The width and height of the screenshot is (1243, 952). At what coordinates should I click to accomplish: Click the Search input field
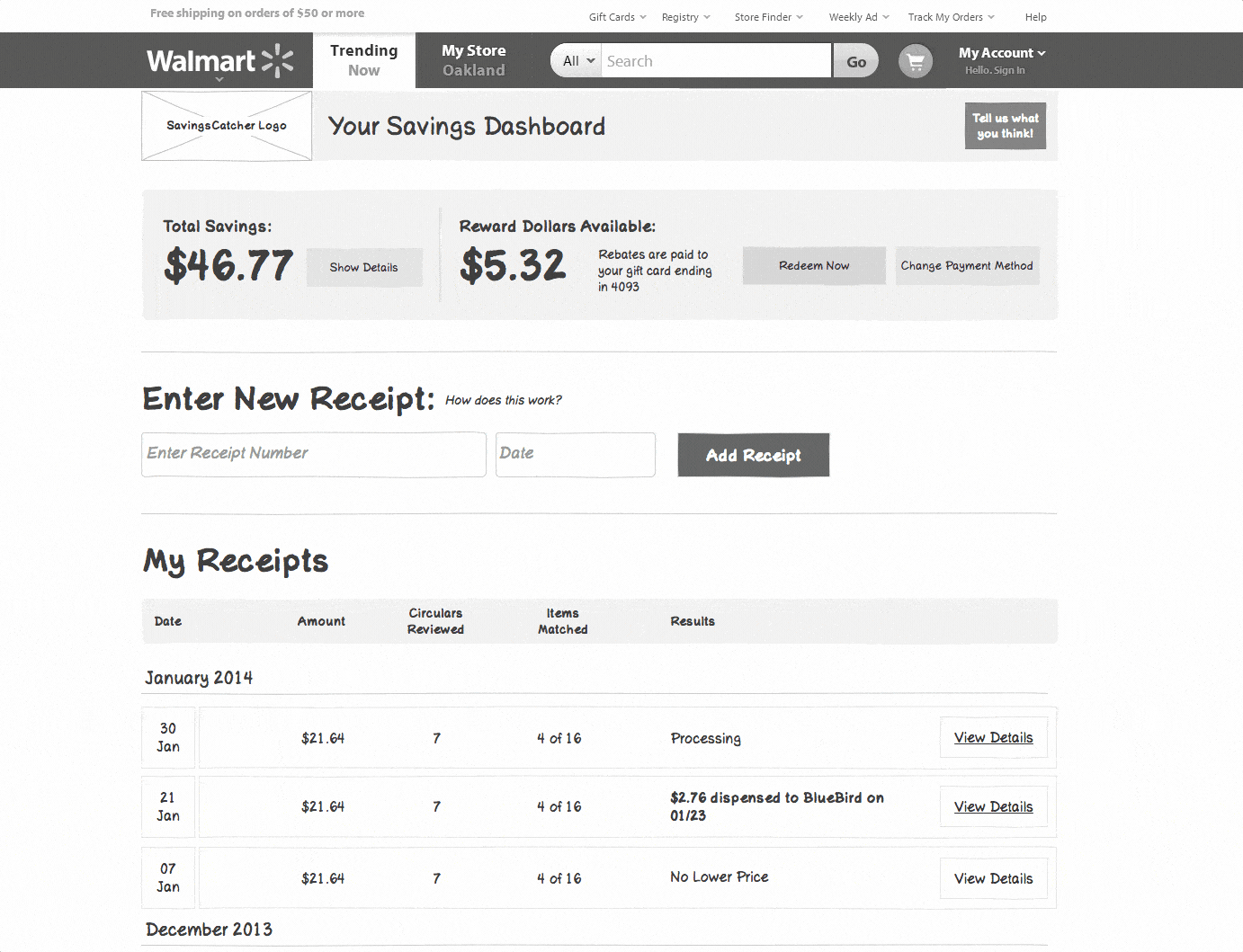(x=716, y=61)
